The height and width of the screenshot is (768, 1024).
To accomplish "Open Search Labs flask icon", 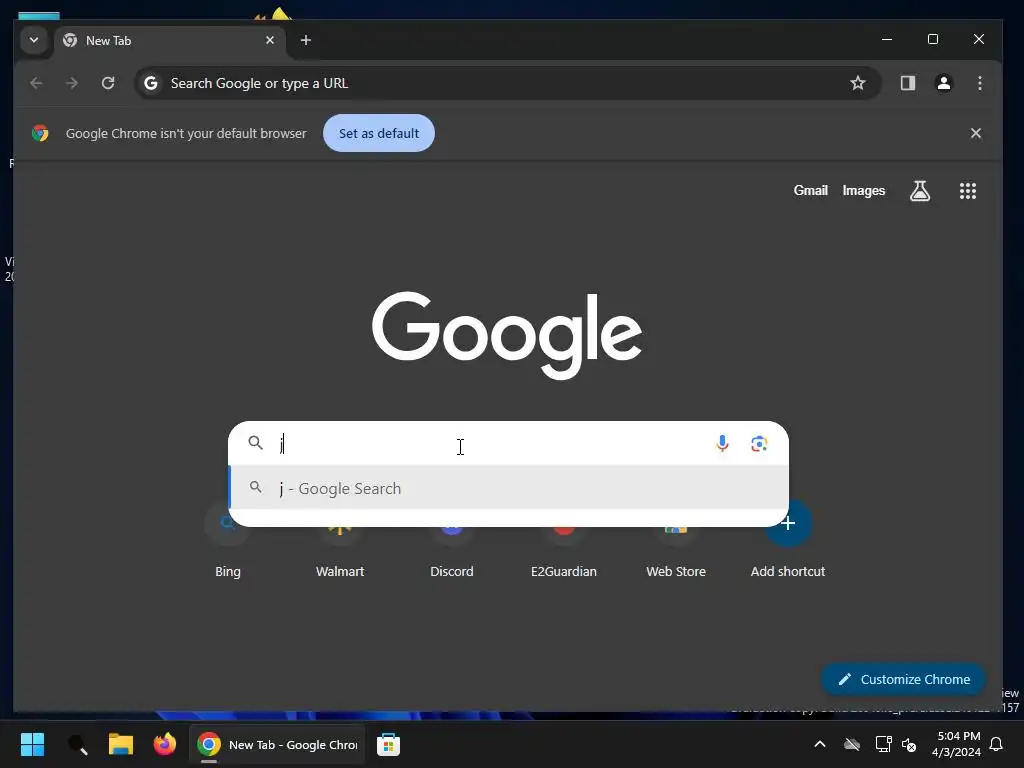I will [x=920, y=191].
